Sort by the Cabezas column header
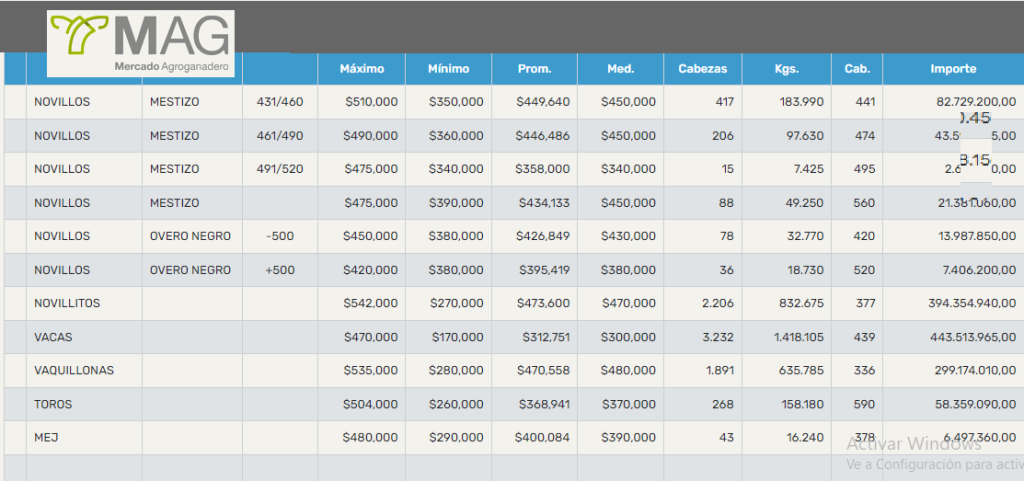This screenshot has height=481, width=1024. 703,69
